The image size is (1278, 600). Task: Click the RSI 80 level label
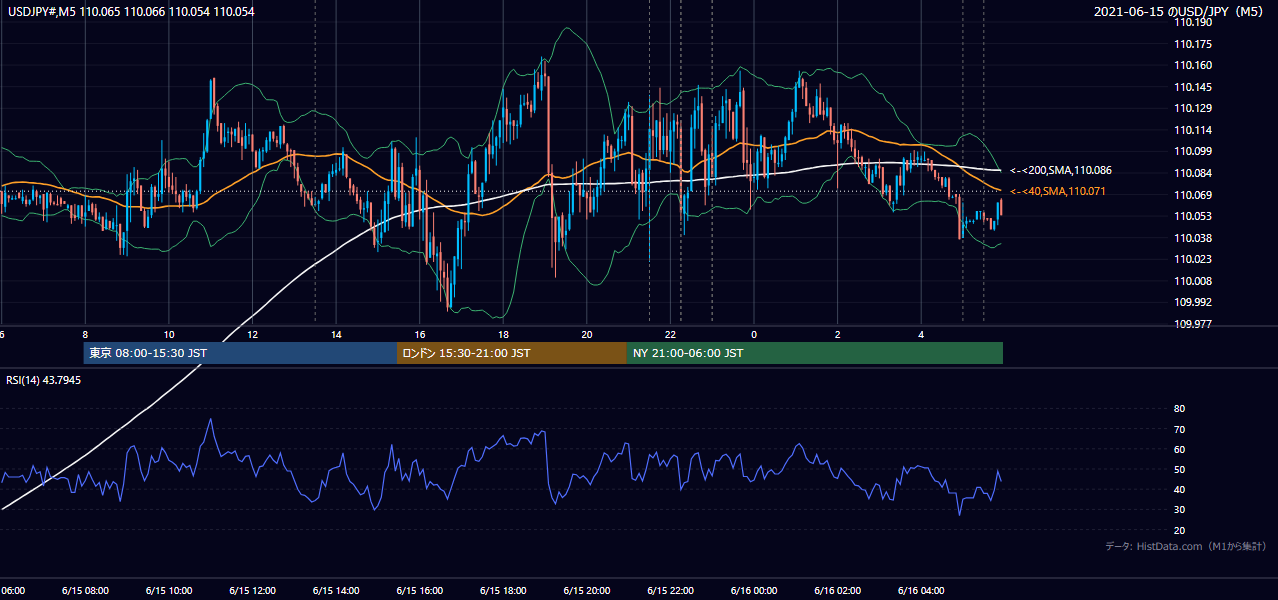pos(1179,409)
